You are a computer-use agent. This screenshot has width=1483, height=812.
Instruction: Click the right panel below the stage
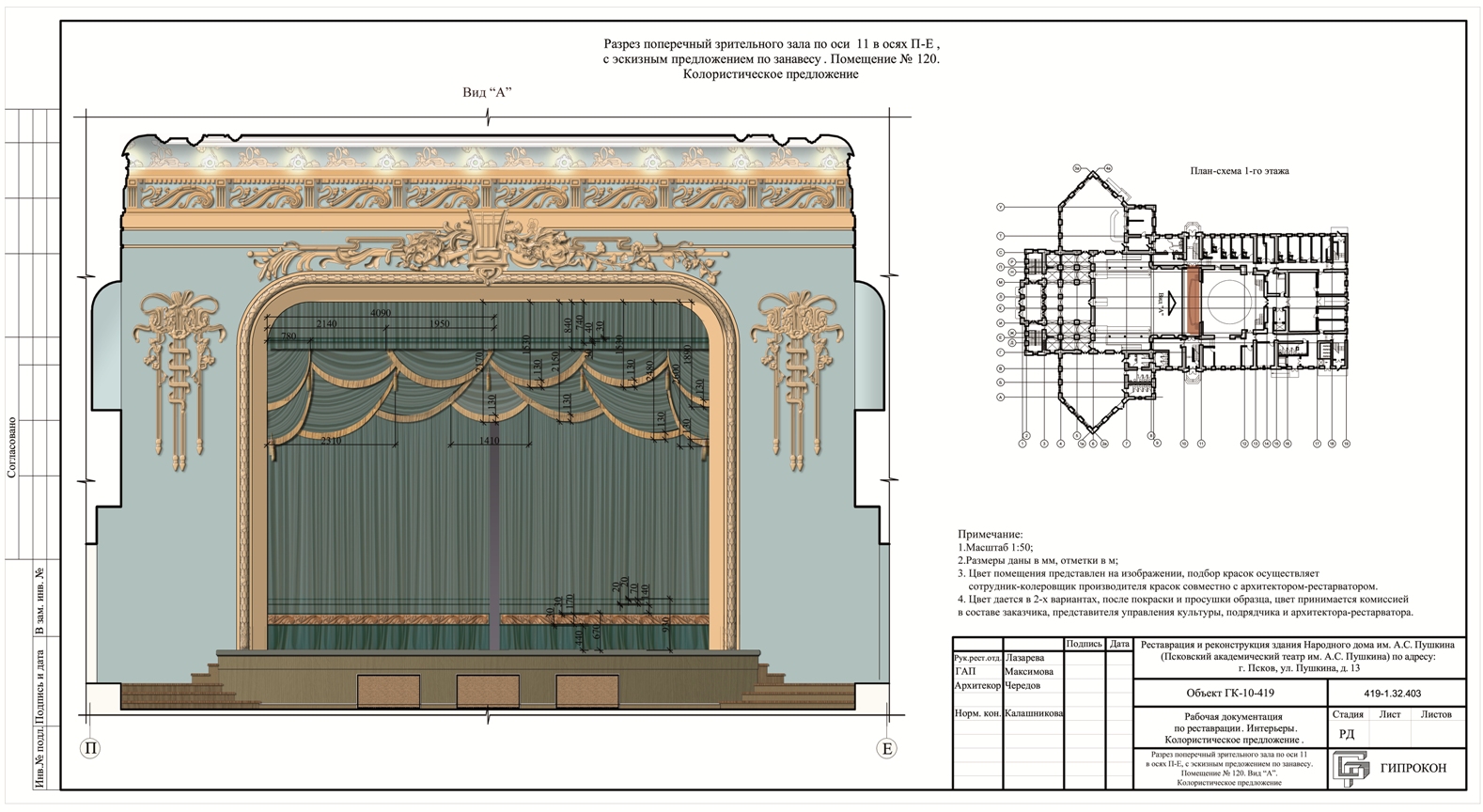click(x=586, y=692)
